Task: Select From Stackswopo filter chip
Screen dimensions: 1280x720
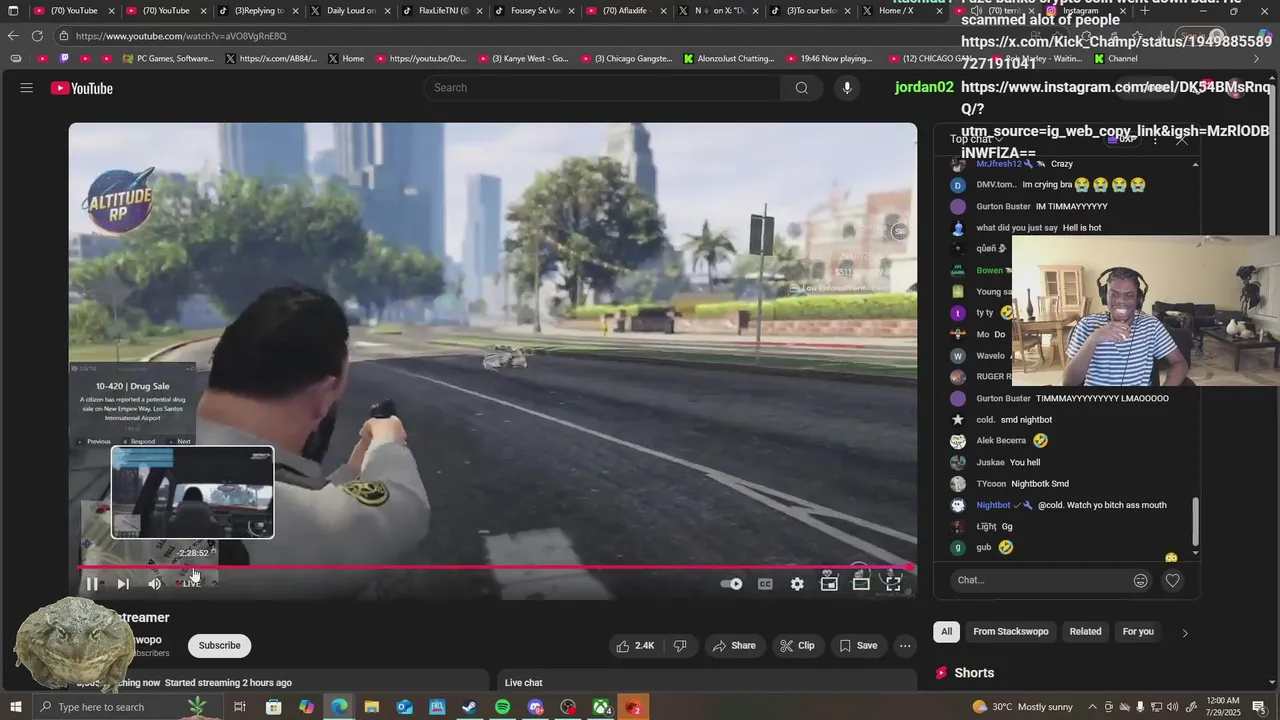Action: [x=1011, y=632]
